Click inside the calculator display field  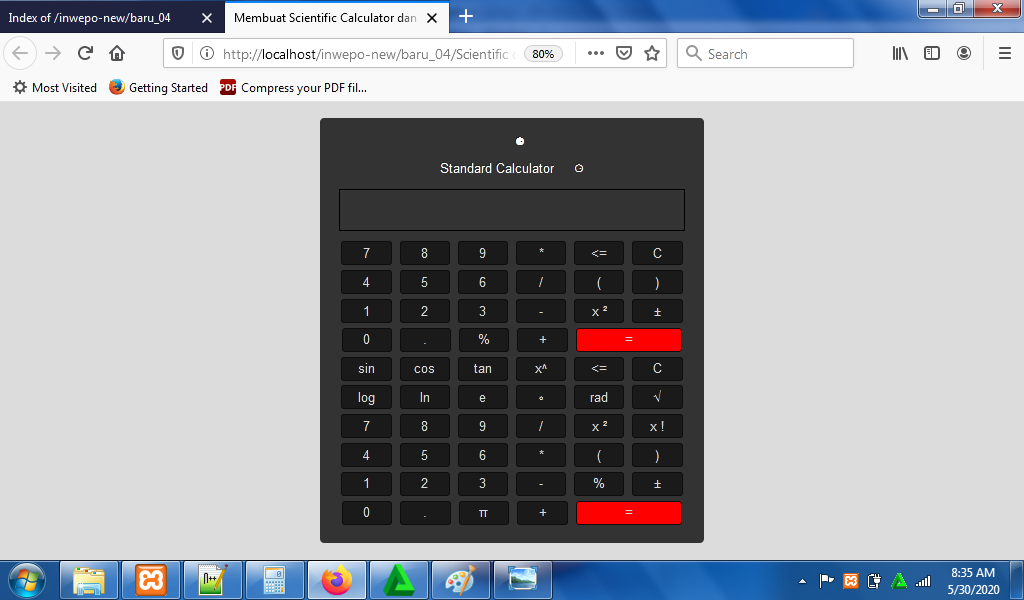512,210
